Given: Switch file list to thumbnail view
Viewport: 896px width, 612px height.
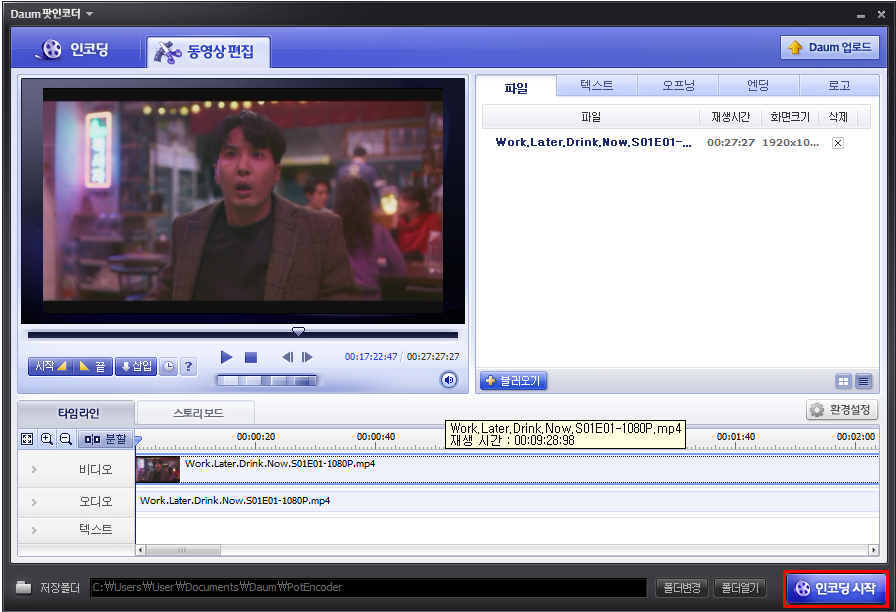Looking at the screenshot, I should coord(843,381).
